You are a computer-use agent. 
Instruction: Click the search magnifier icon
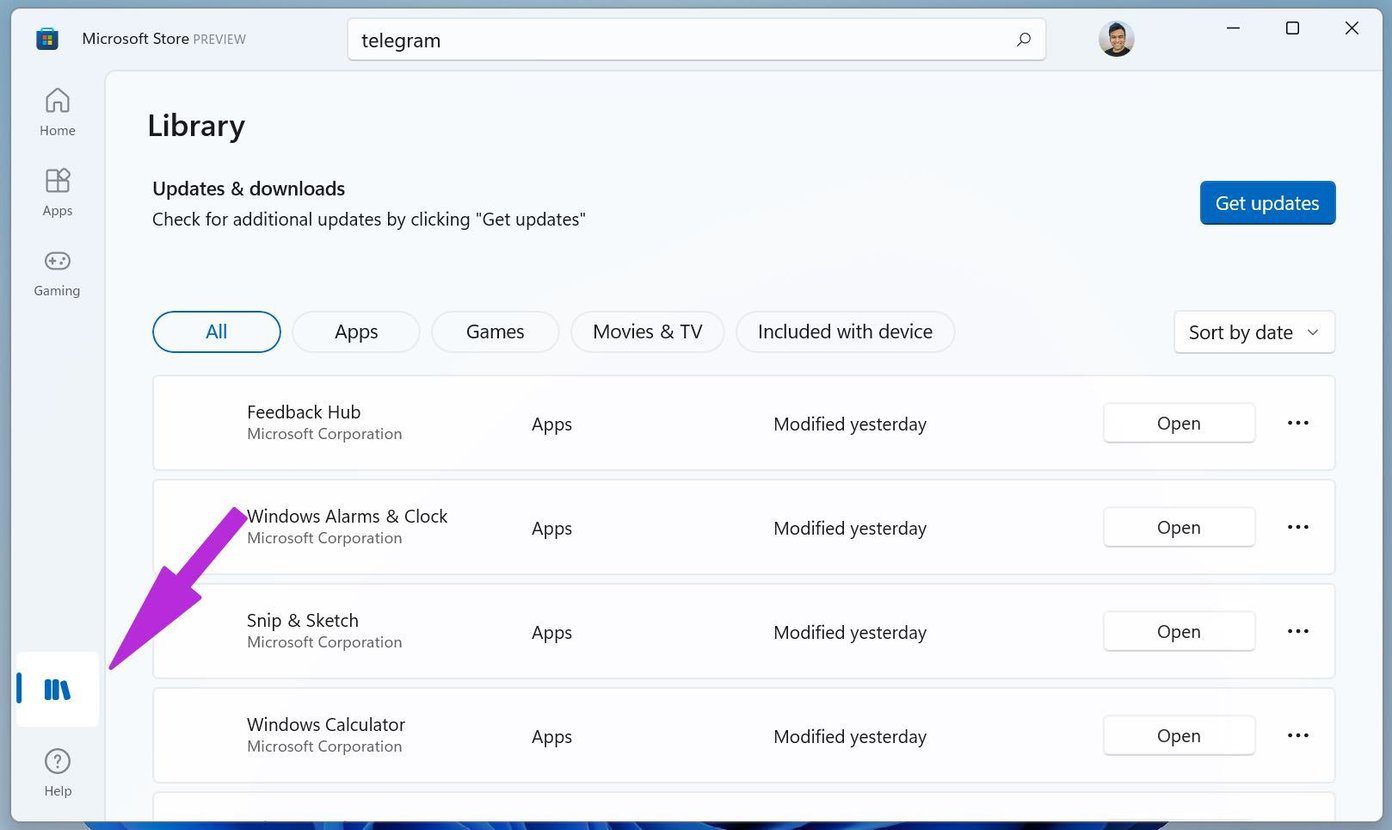(1023, 40)
